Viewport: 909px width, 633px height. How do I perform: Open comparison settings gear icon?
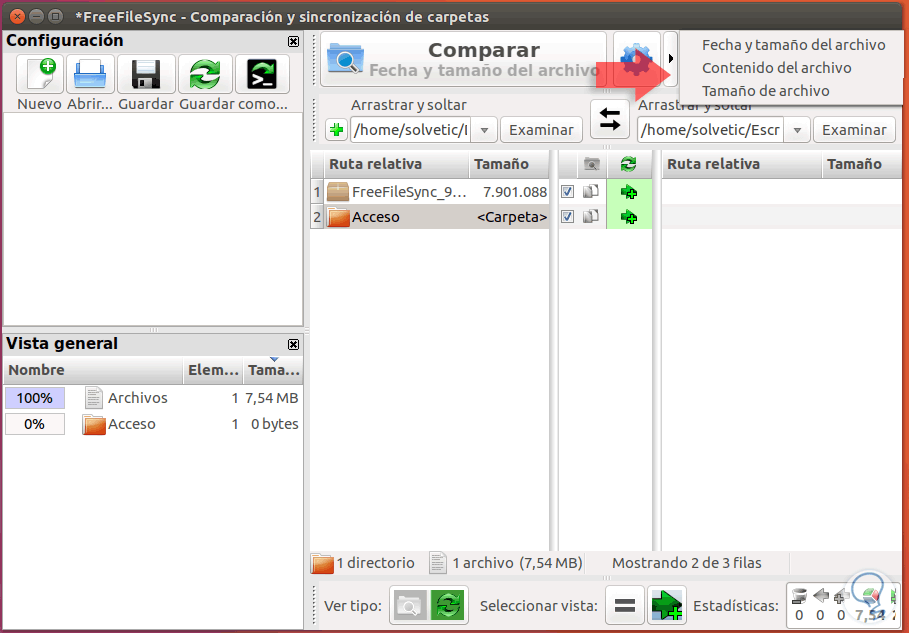click(636, 59)
